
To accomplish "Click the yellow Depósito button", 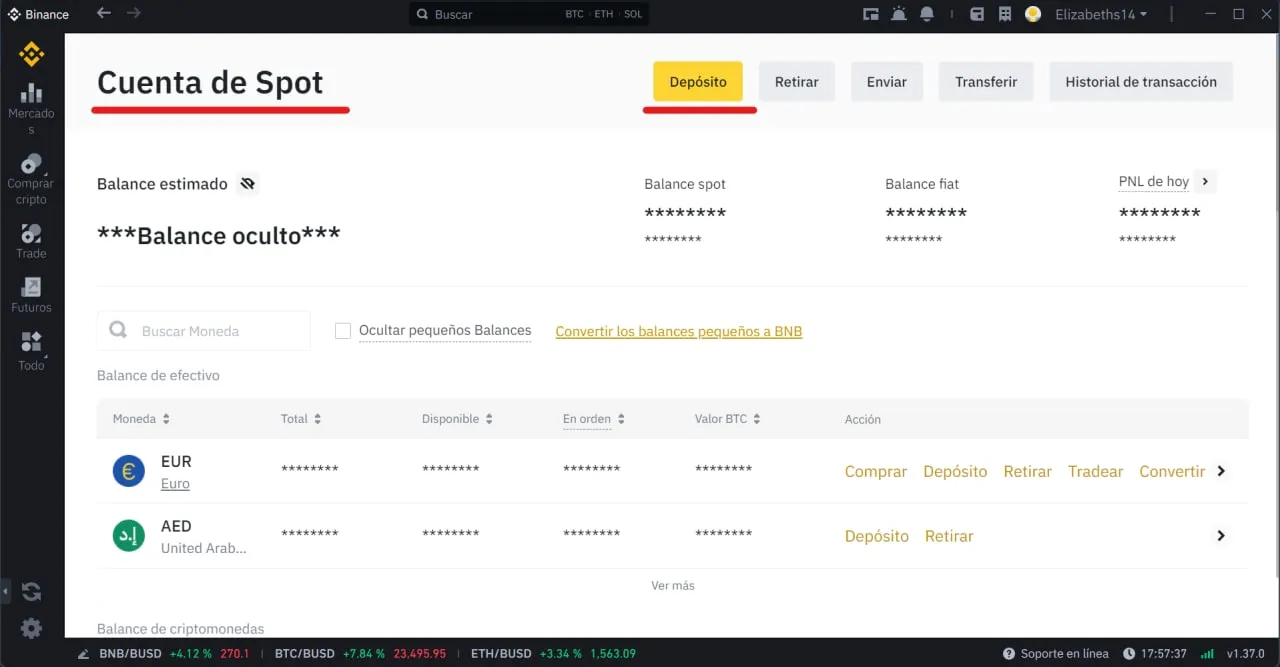I will tap(698, 82).
